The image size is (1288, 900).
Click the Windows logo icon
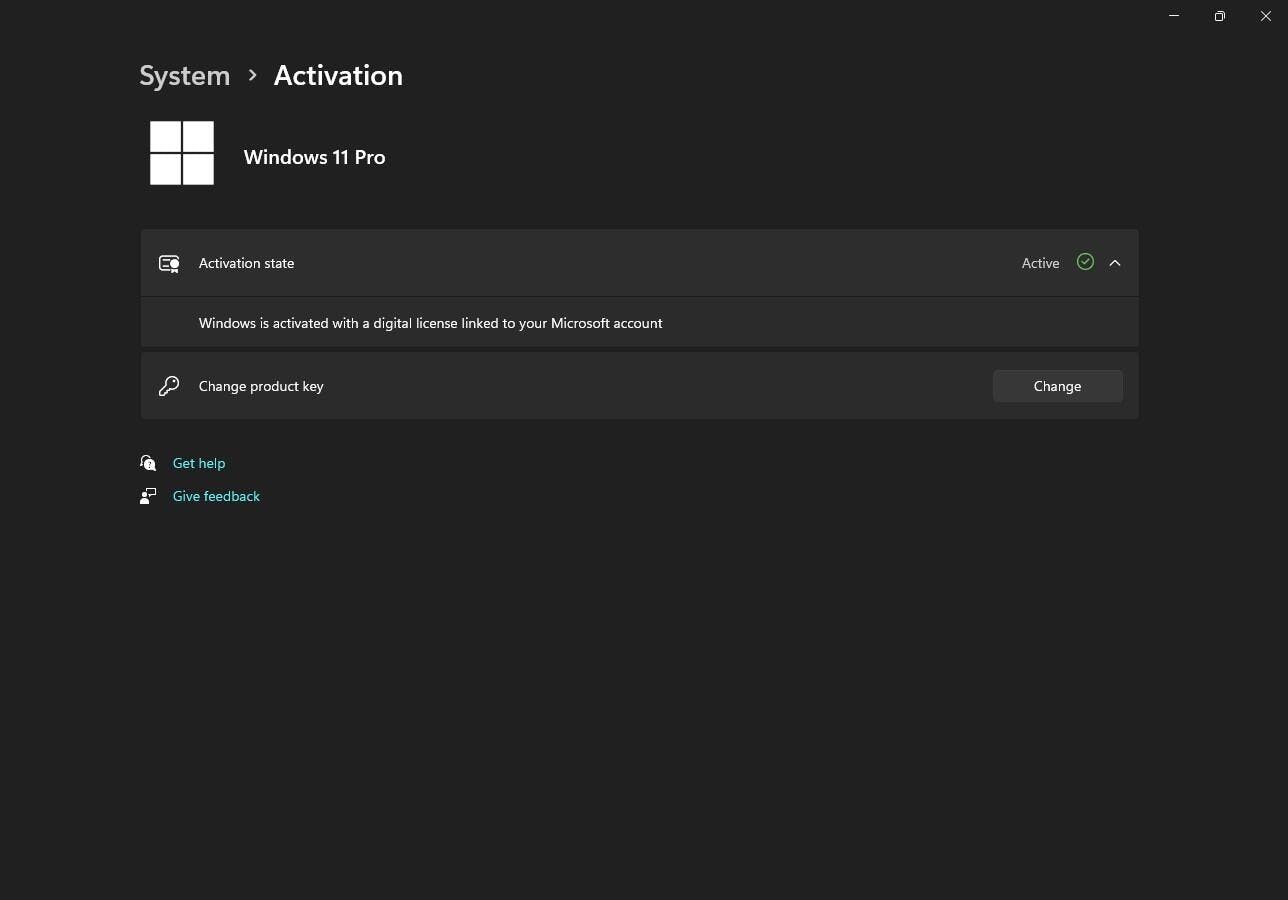[x=182, y=153]
